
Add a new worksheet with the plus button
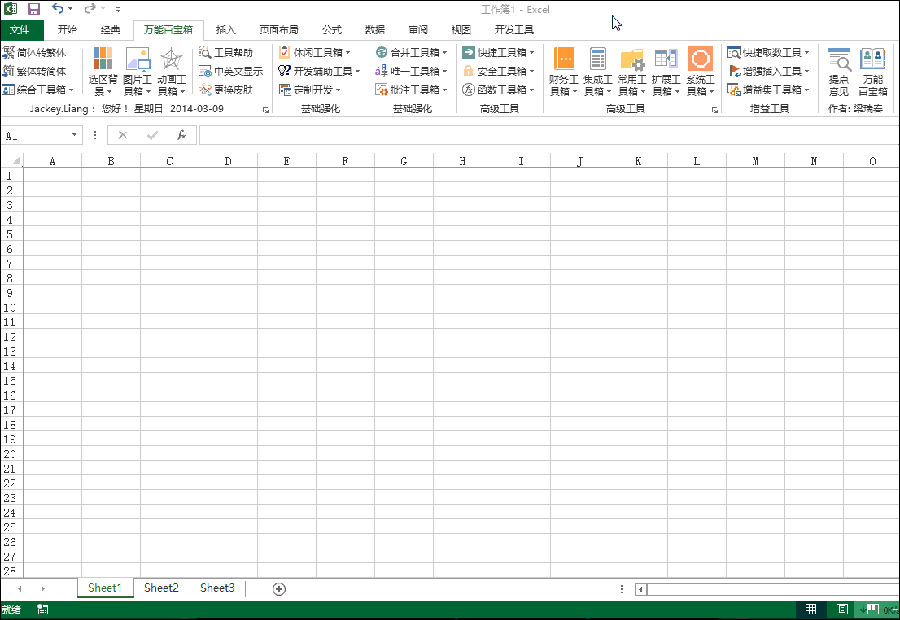pyautogui.click(x=278, y=588)
